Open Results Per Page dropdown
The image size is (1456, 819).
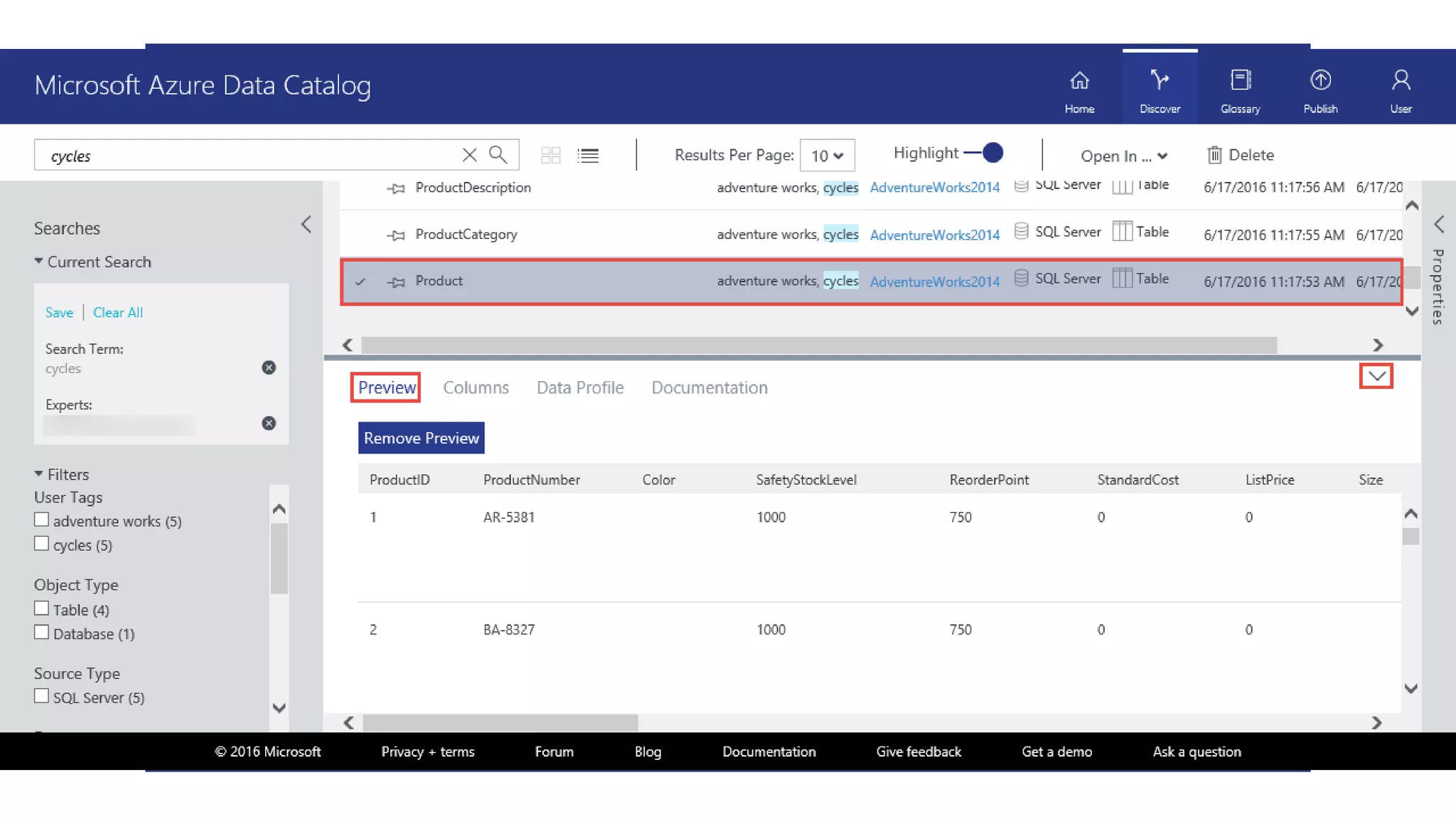click(x=827, y=156)
